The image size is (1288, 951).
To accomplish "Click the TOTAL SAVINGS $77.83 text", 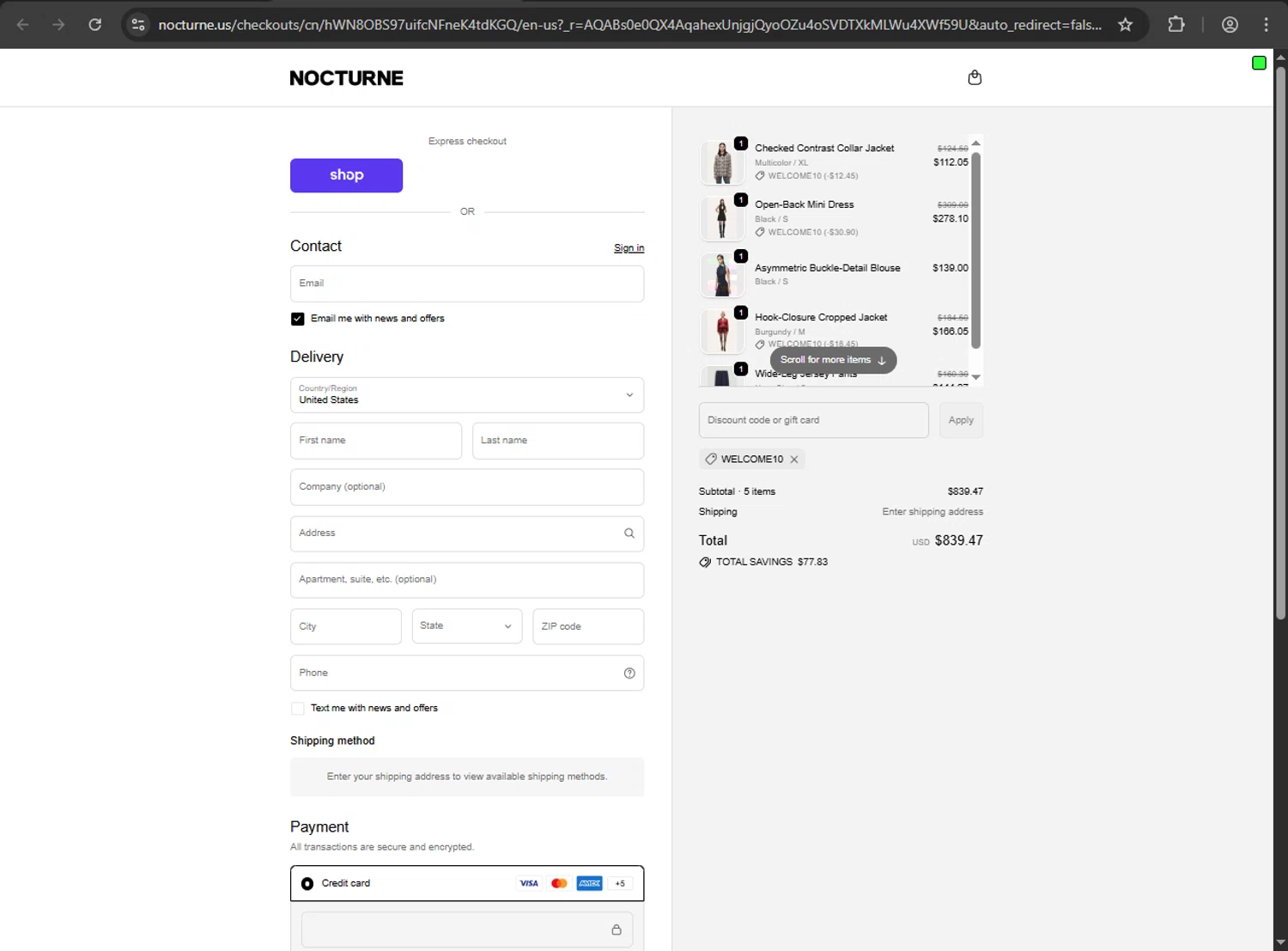I will (772, 562).
